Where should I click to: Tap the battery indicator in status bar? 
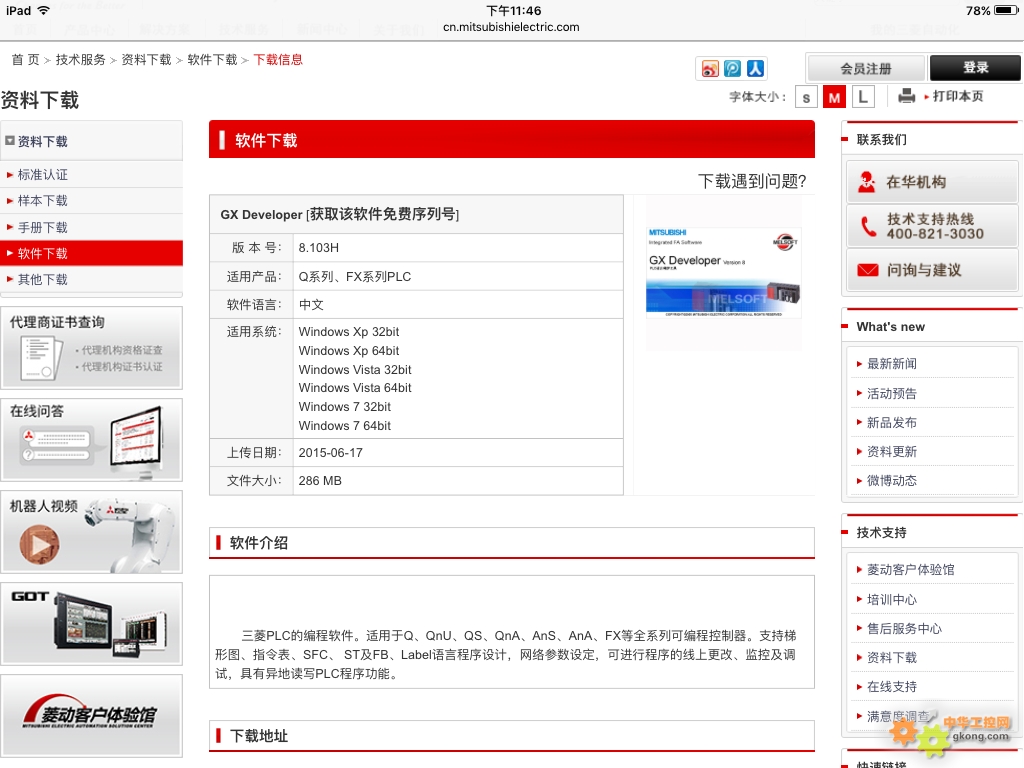(x=1006, y=10)
